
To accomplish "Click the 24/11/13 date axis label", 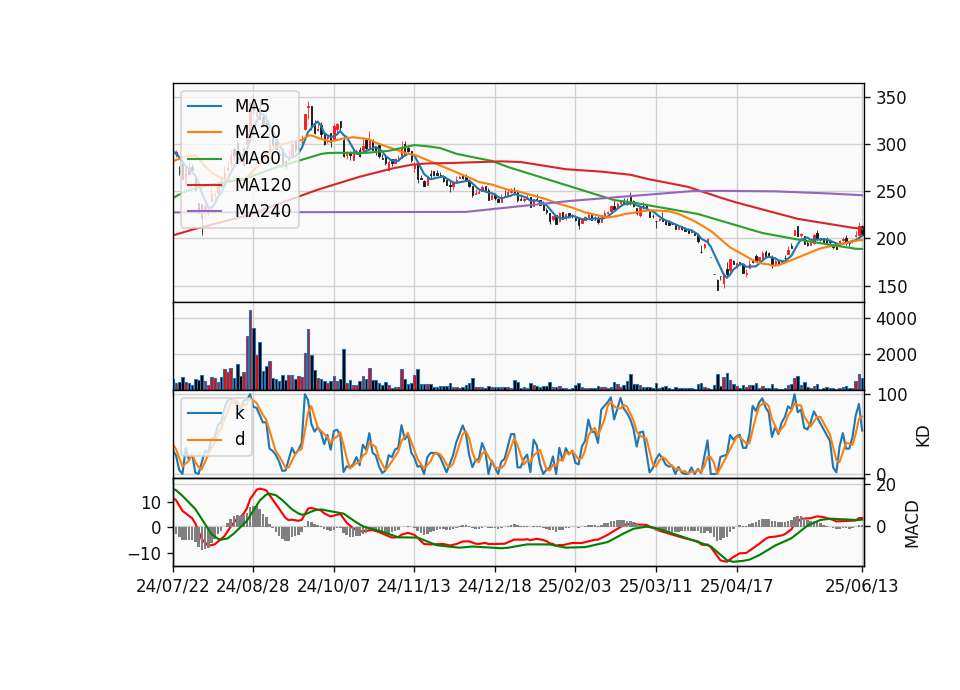I will [x=414, y=586].
